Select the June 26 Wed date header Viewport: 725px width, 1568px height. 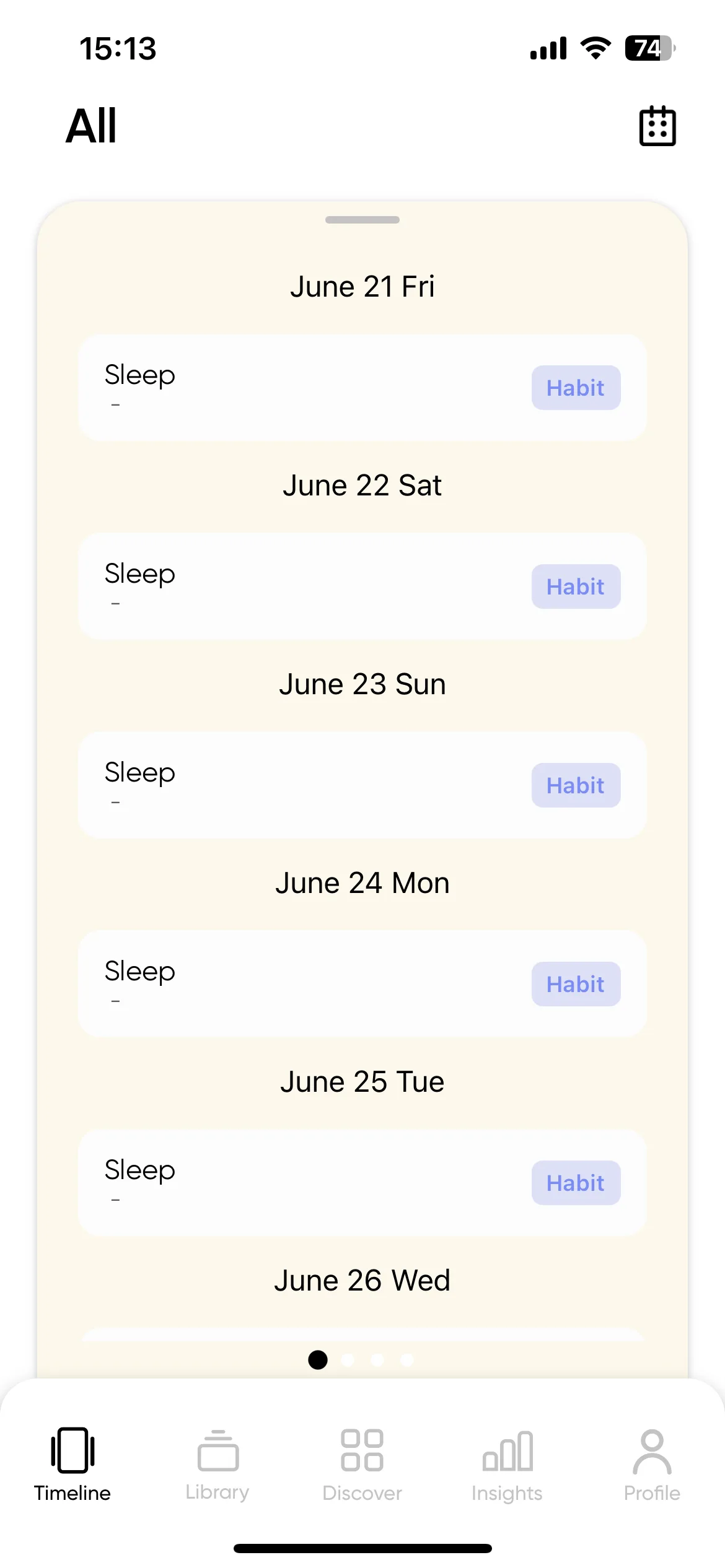point(362,1281)
